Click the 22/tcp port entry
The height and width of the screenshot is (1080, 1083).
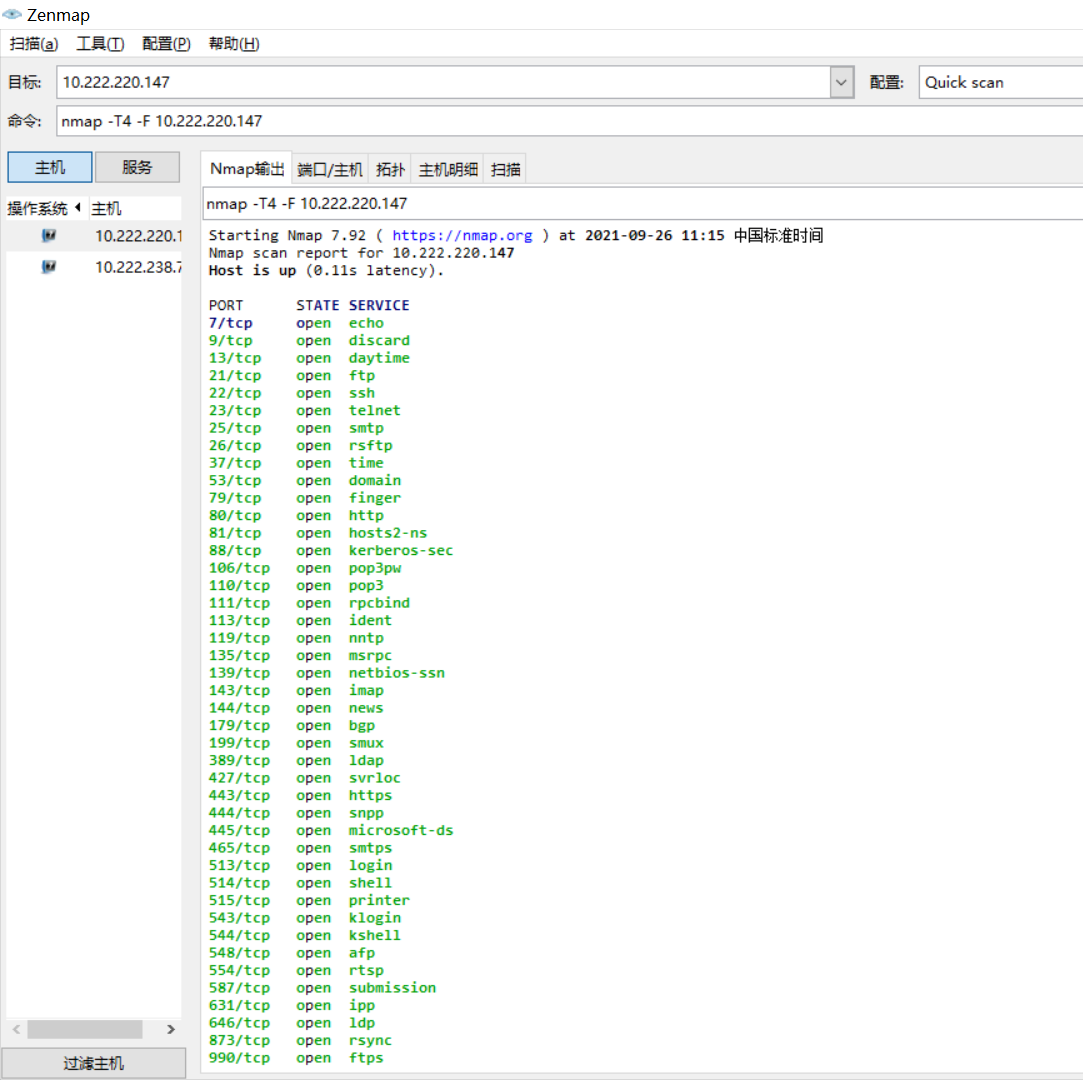(235, 392)
